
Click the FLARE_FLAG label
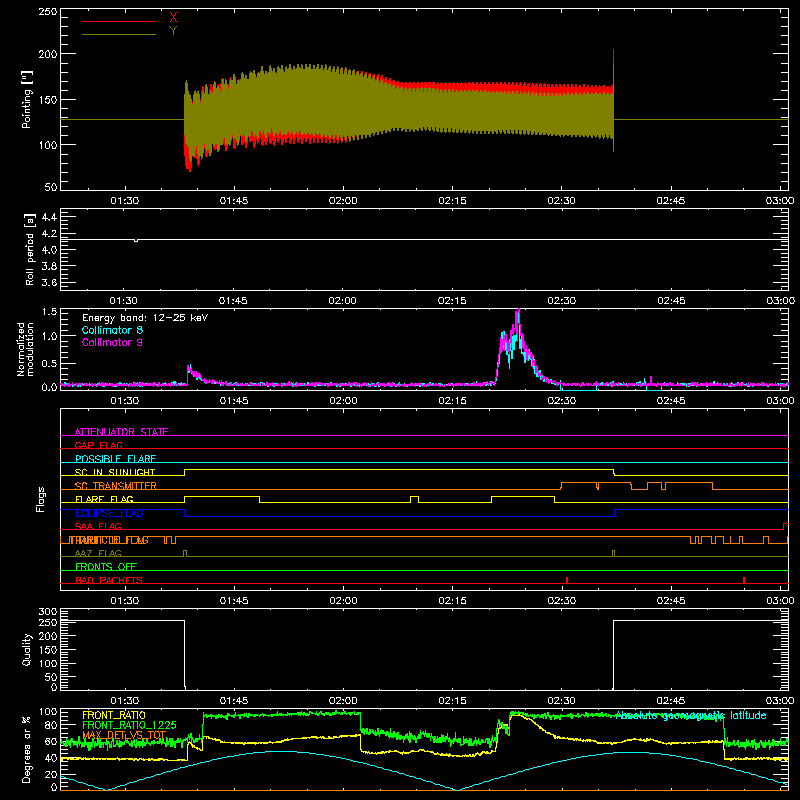pyautogui.click(x=104, y=499)
